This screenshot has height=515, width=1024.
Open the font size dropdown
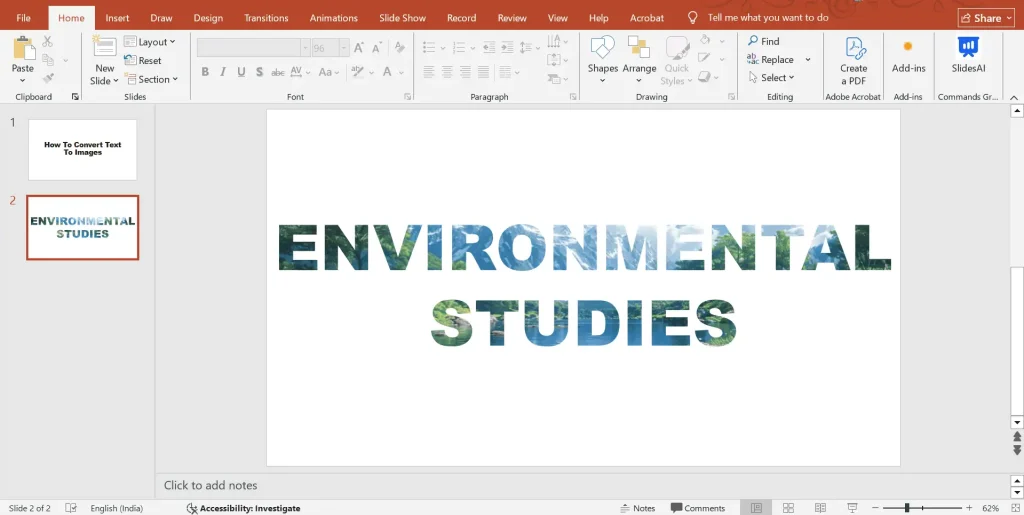tap(344, 48)
